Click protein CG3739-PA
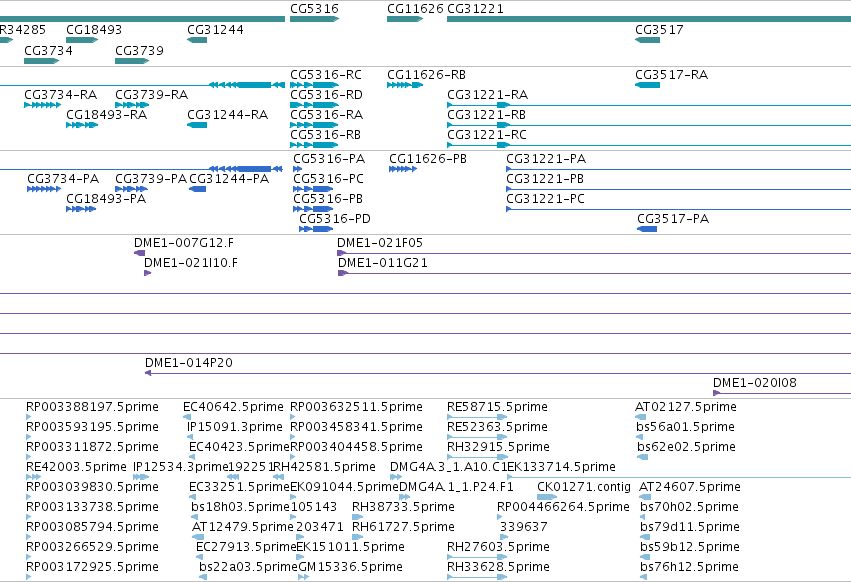Viewport: 851px width, 582px height. (131, 189)
